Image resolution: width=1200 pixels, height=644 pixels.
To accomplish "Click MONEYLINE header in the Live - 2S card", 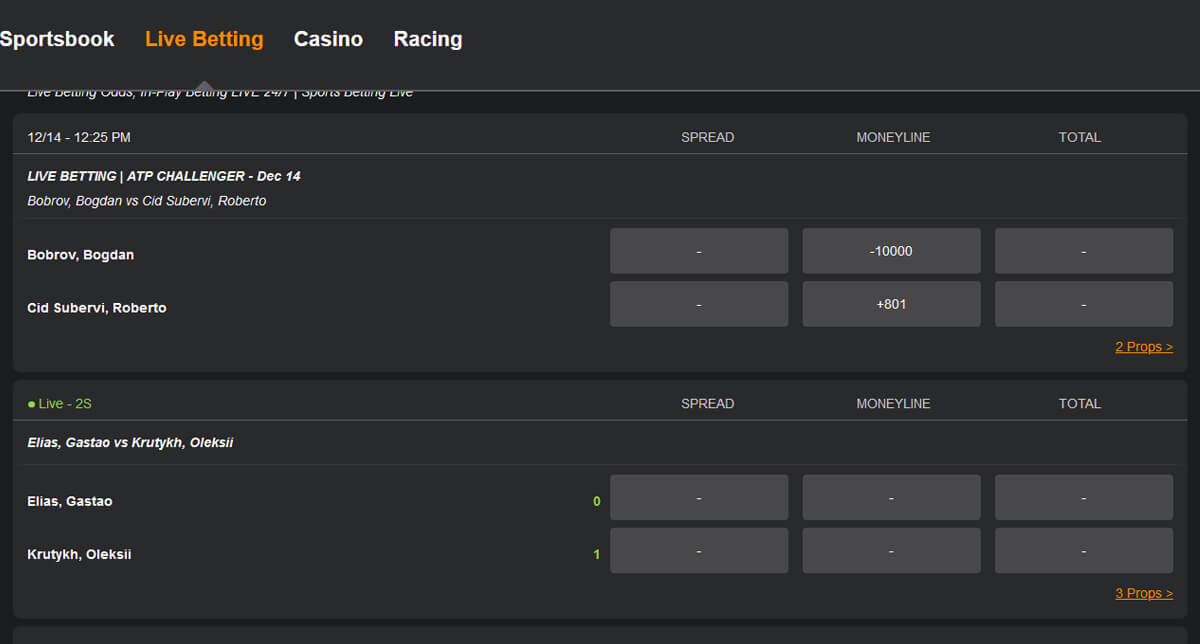I will tap(893, 404).
